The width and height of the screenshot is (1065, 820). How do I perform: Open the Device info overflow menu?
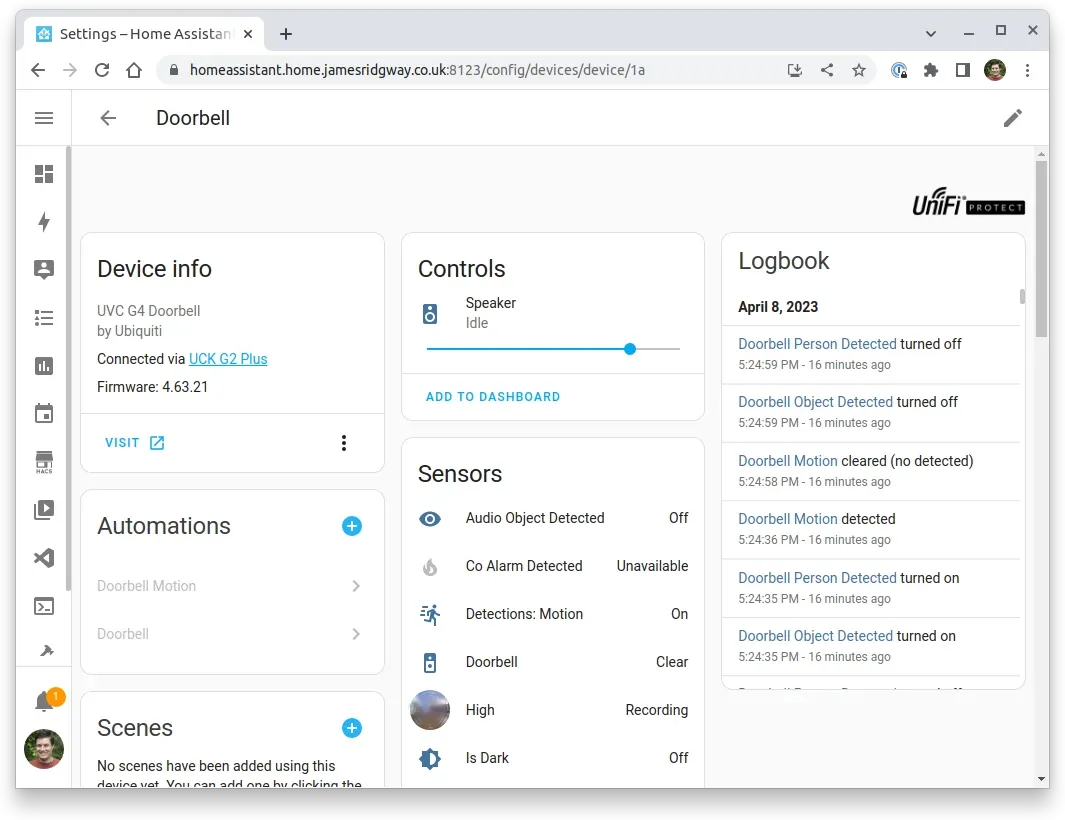point(343,442)
